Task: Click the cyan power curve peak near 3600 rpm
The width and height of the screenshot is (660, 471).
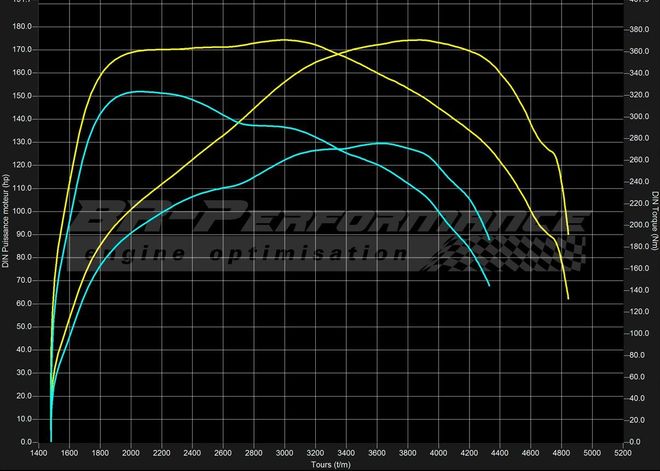Action: point(380,143)
